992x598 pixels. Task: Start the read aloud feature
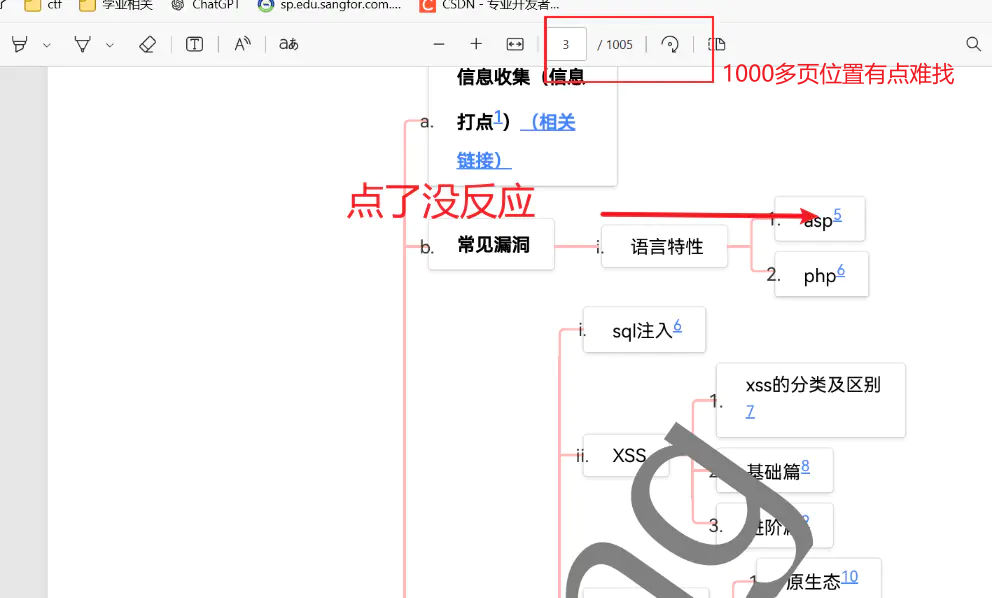pos(243,44)
